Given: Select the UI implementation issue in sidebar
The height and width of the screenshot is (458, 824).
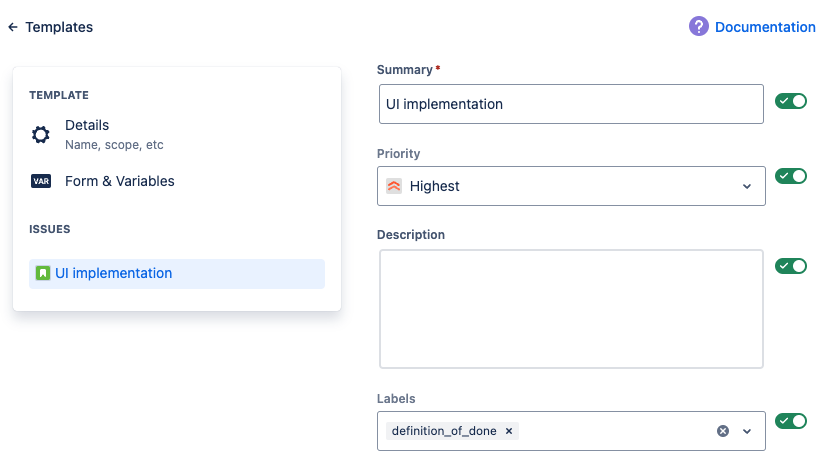Looking at the screenshot, I should point(113,273).
